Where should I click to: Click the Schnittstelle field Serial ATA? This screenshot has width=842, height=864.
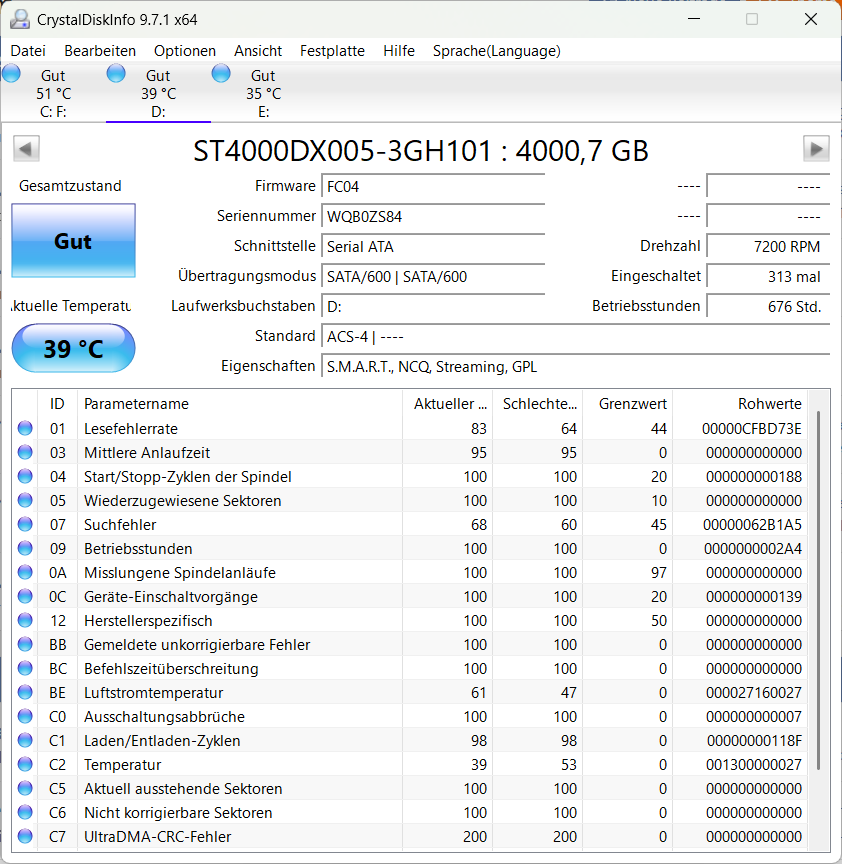tap(433, 246)
